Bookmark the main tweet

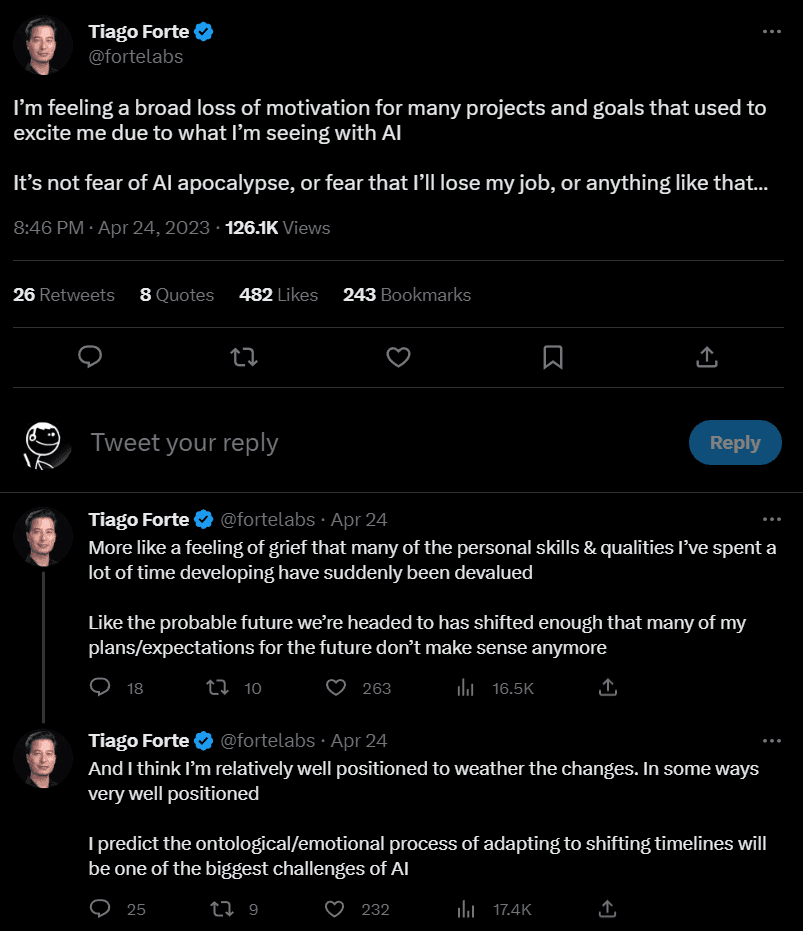tap(553, 357)
